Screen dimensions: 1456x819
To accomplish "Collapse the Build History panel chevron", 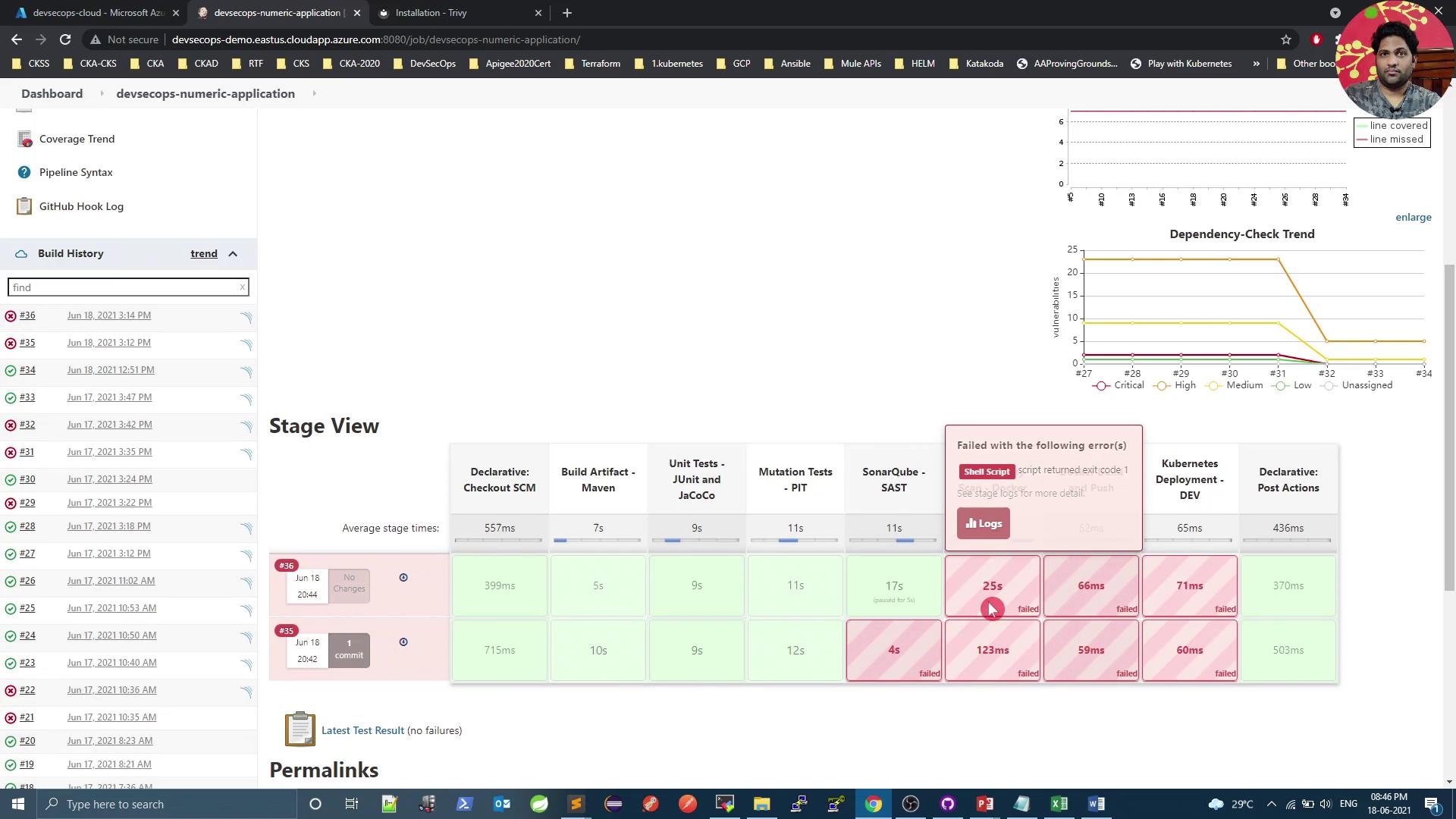I will pyautogui.click(x=233, y=254).
